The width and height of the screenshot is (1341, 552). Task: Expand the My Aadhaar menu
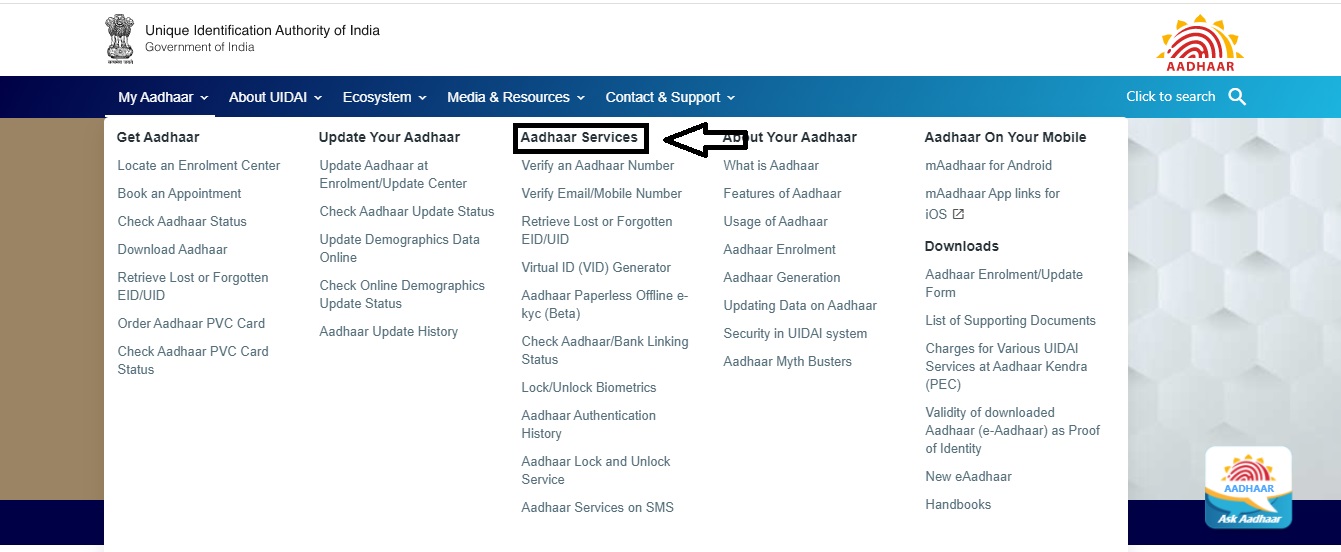coord(163,97)
